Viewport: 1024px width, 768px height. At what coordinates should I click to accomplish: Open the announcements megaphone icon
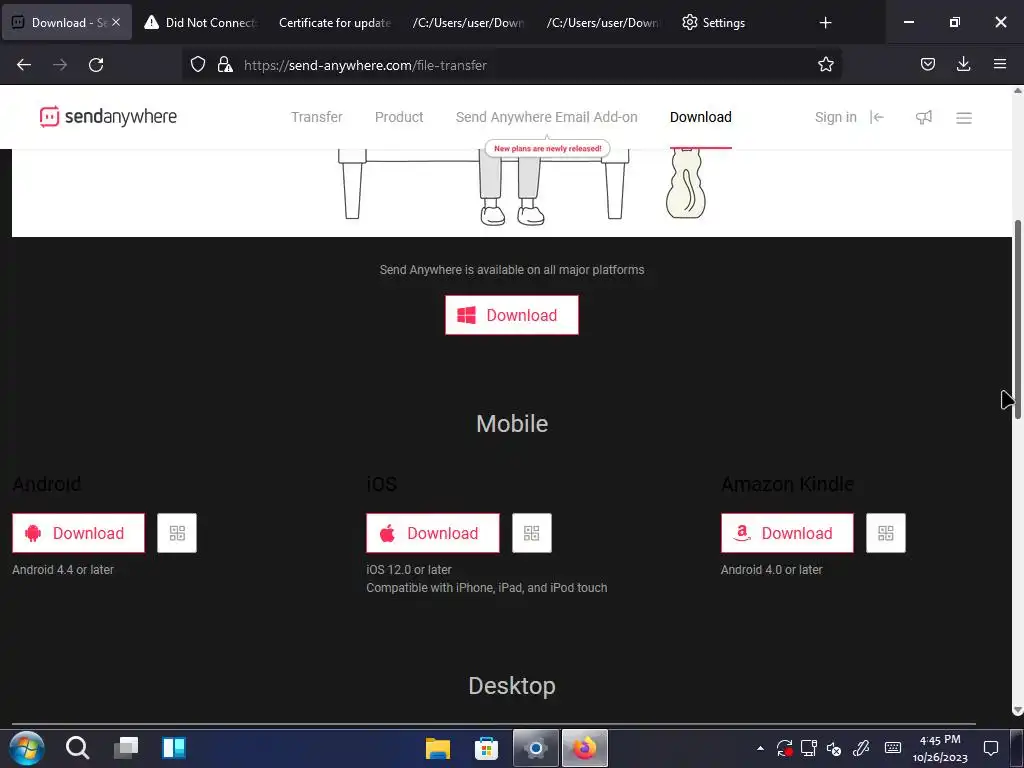923,118
